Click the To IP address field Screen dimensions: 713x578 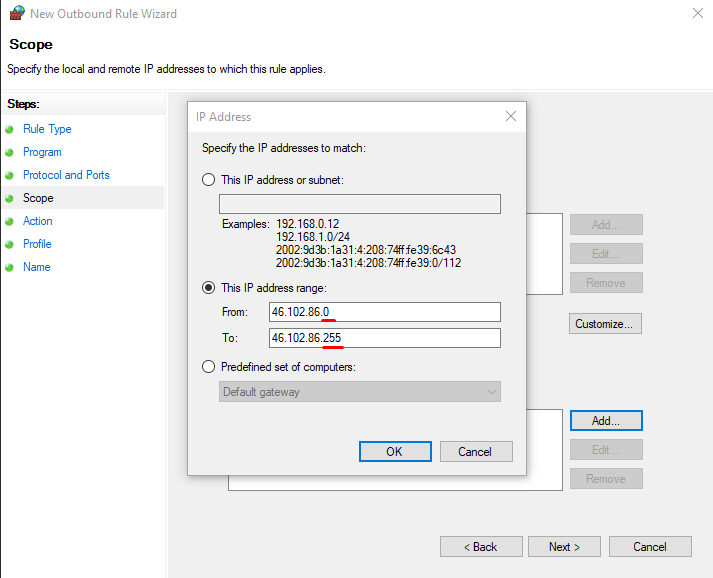(385, 338)
